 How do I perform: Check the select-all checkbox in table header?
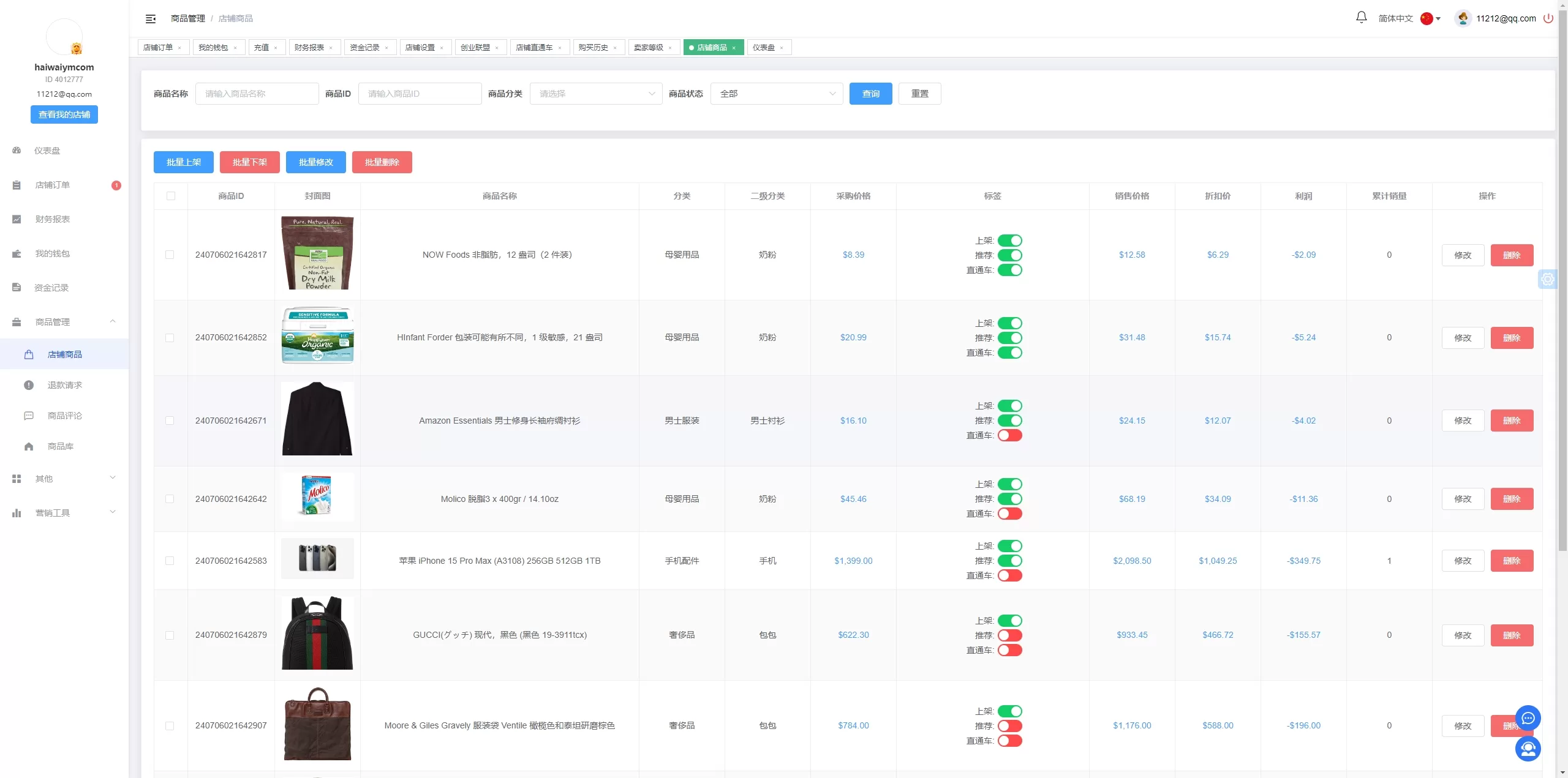pyautogui.click(x=171, y=196)
